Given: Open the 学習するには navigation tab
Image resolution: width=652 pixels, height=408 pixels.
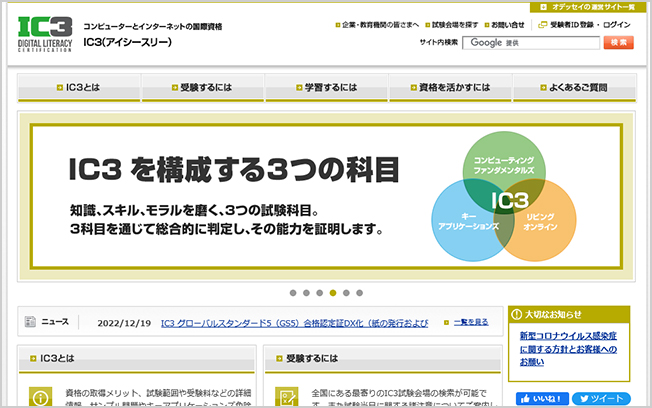Looking at the screenshot, I should tap(326, 87).
